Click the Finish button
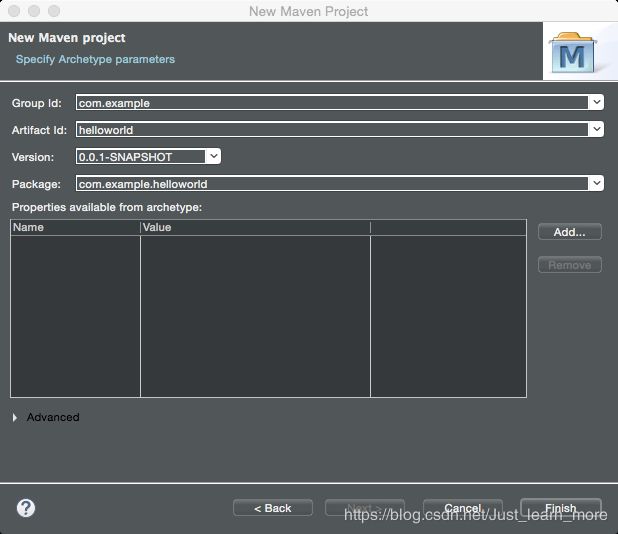 coord(561,508)
